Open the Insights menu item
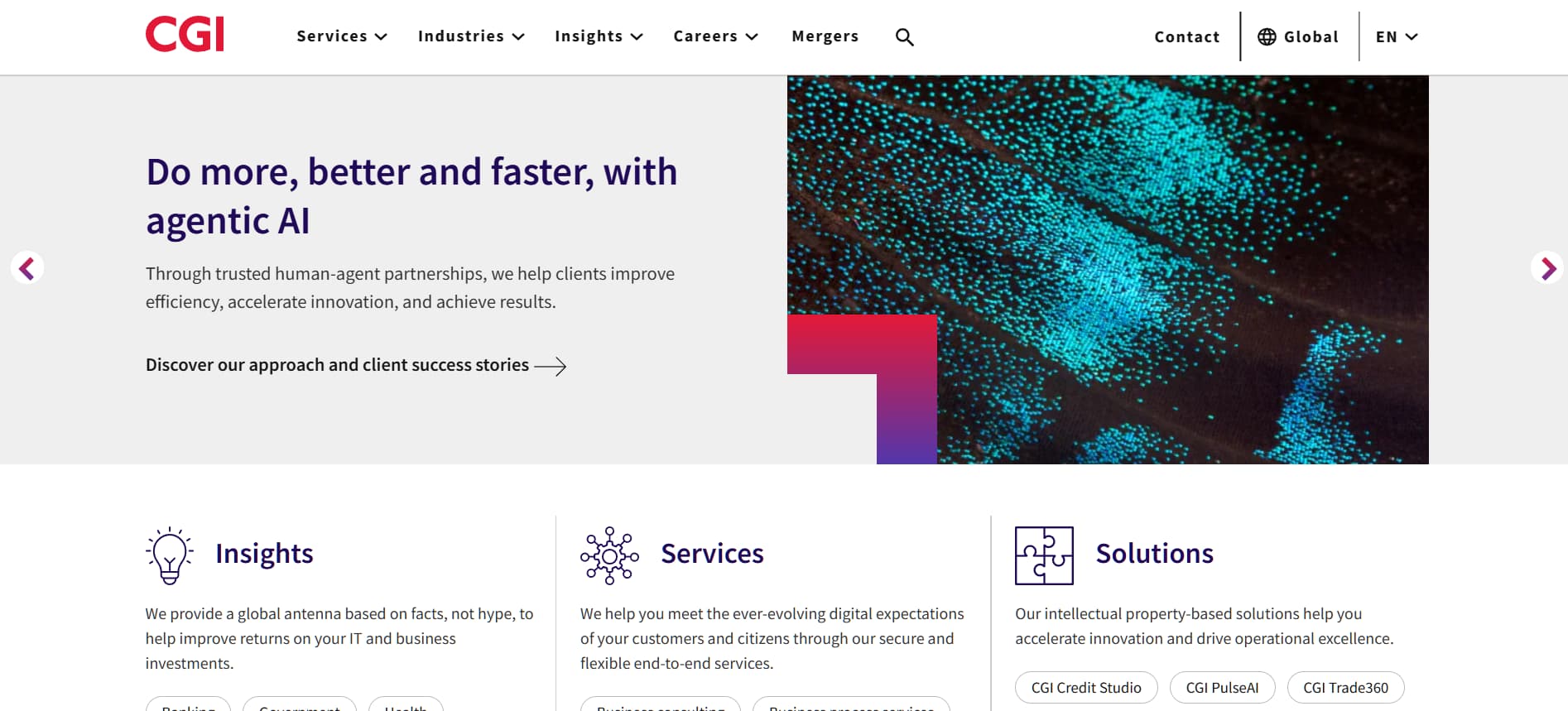 (x=599, y=36)
